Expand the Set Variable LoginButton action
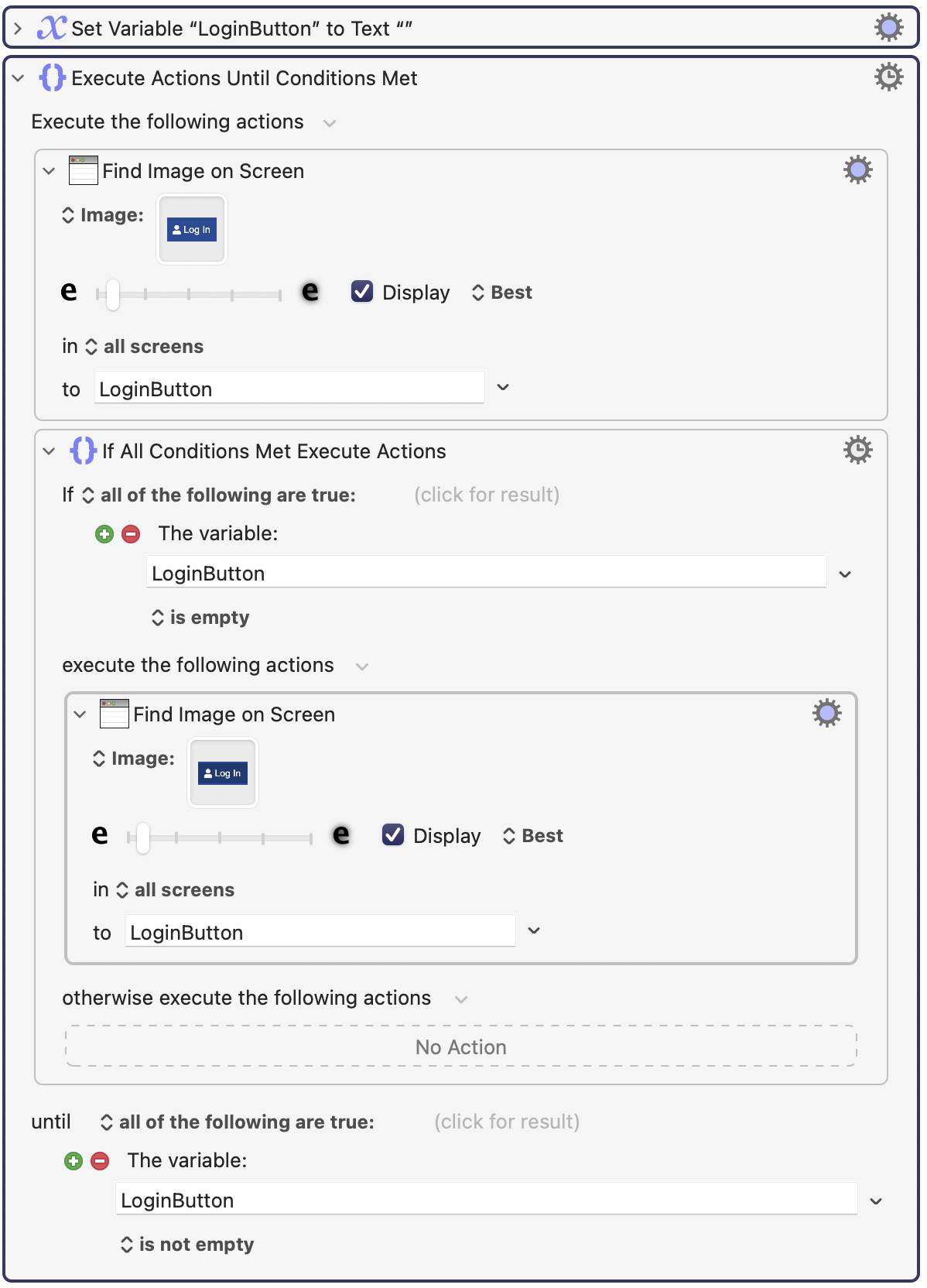The image size is (927, 1288). pos(18,29)
